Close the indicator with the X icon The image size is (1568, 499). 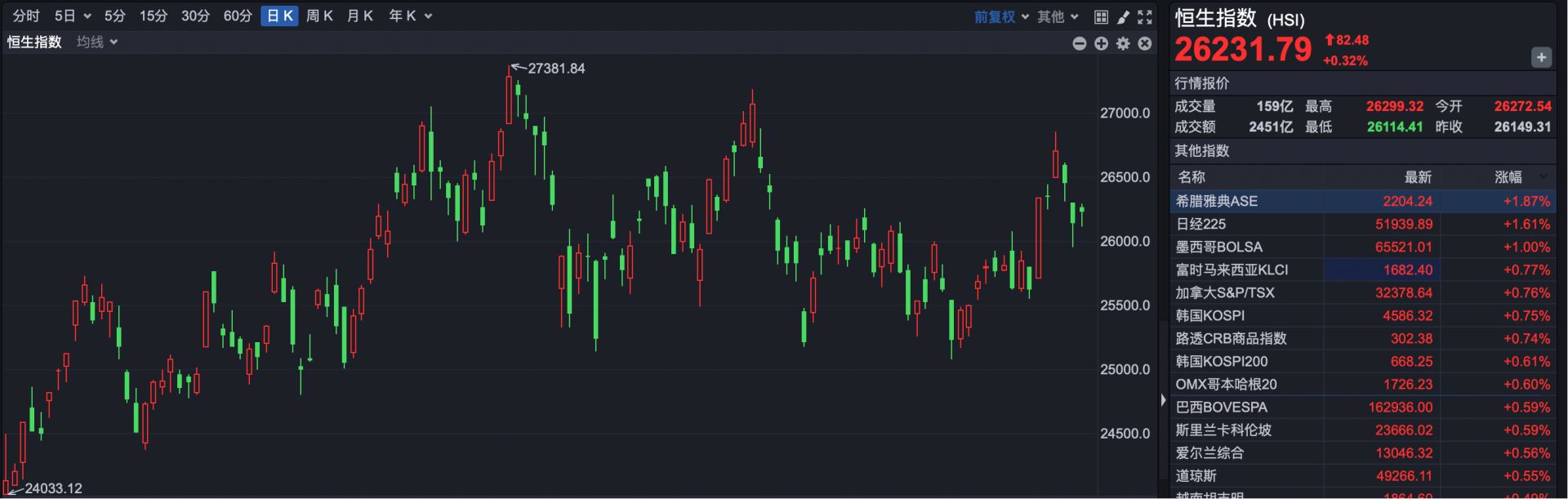1145,43
